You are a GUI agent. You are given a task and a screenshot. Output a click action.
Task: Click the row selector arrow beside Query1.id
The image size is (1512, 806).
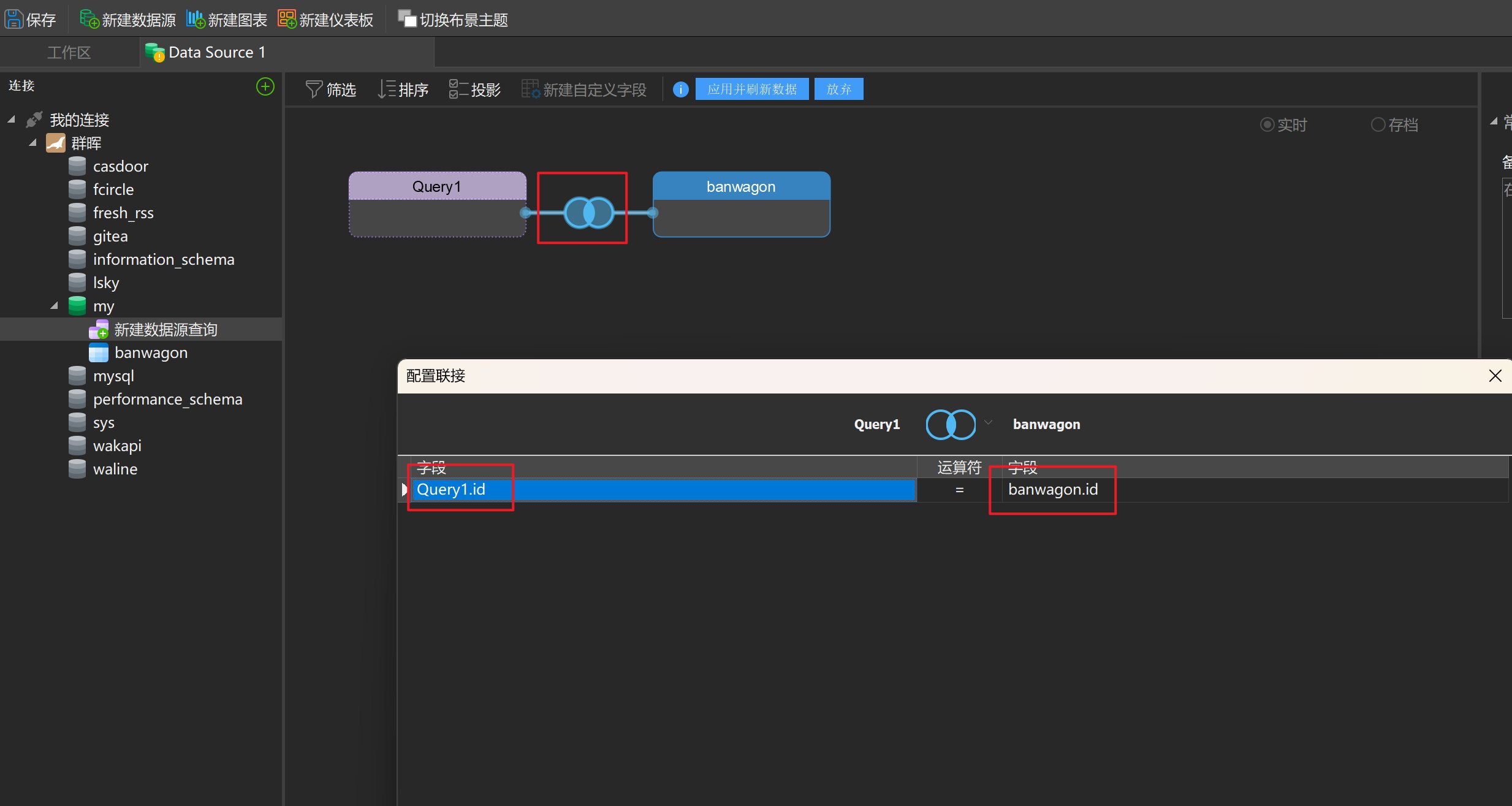pos(404,490)
